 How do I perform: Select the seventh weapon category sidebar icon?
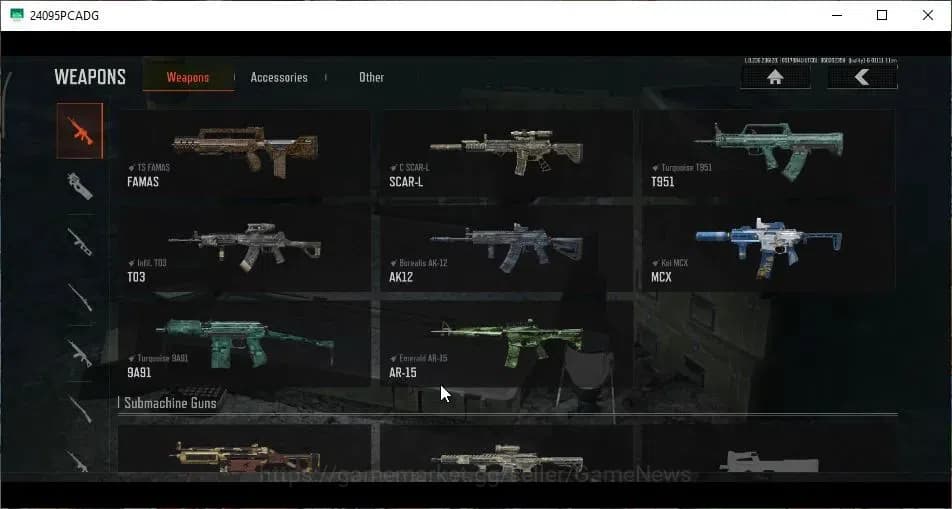coord(78,460)
